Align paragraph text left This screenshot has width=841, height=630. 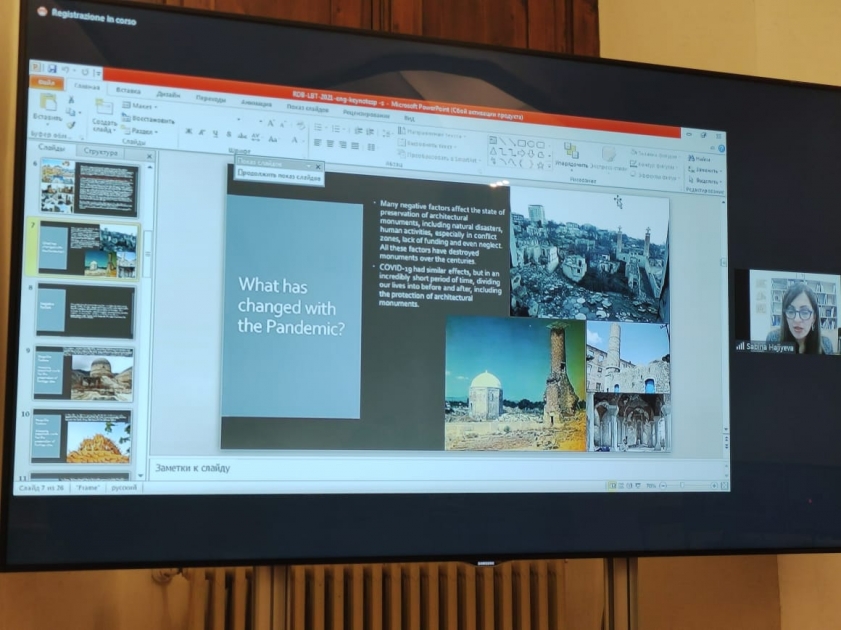[x=318, y=143]
